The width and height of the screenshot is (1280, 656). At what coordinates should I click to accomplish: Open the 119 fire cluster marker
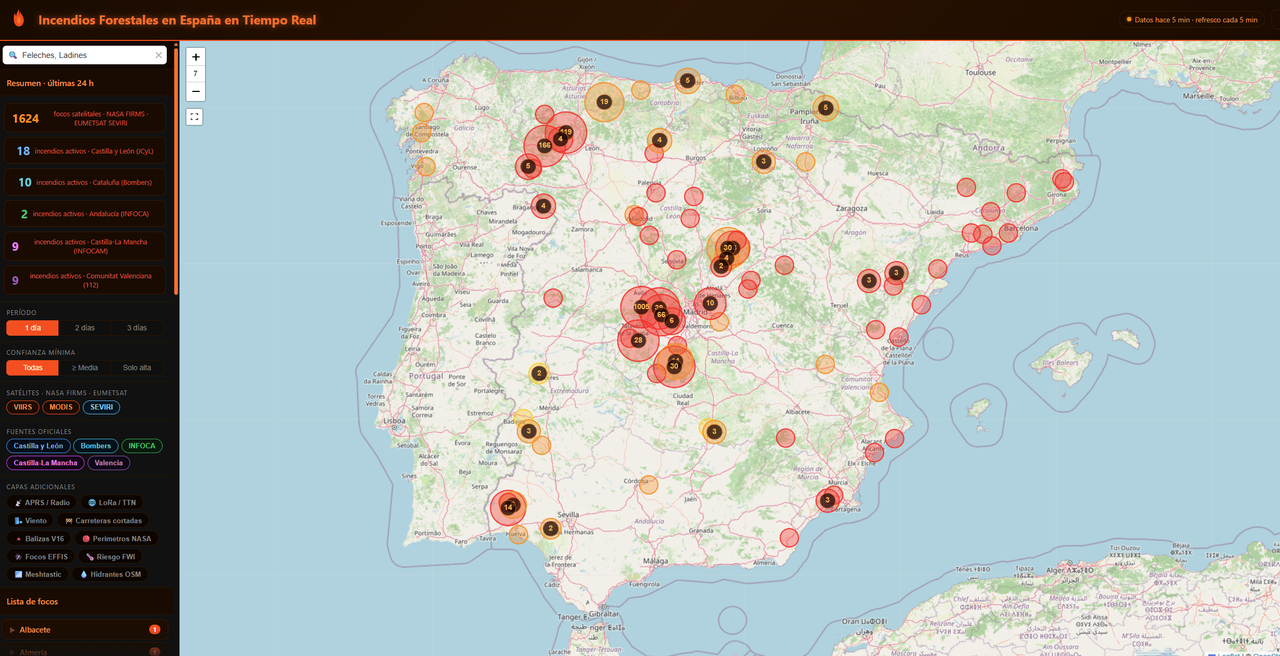click(566, 131)
